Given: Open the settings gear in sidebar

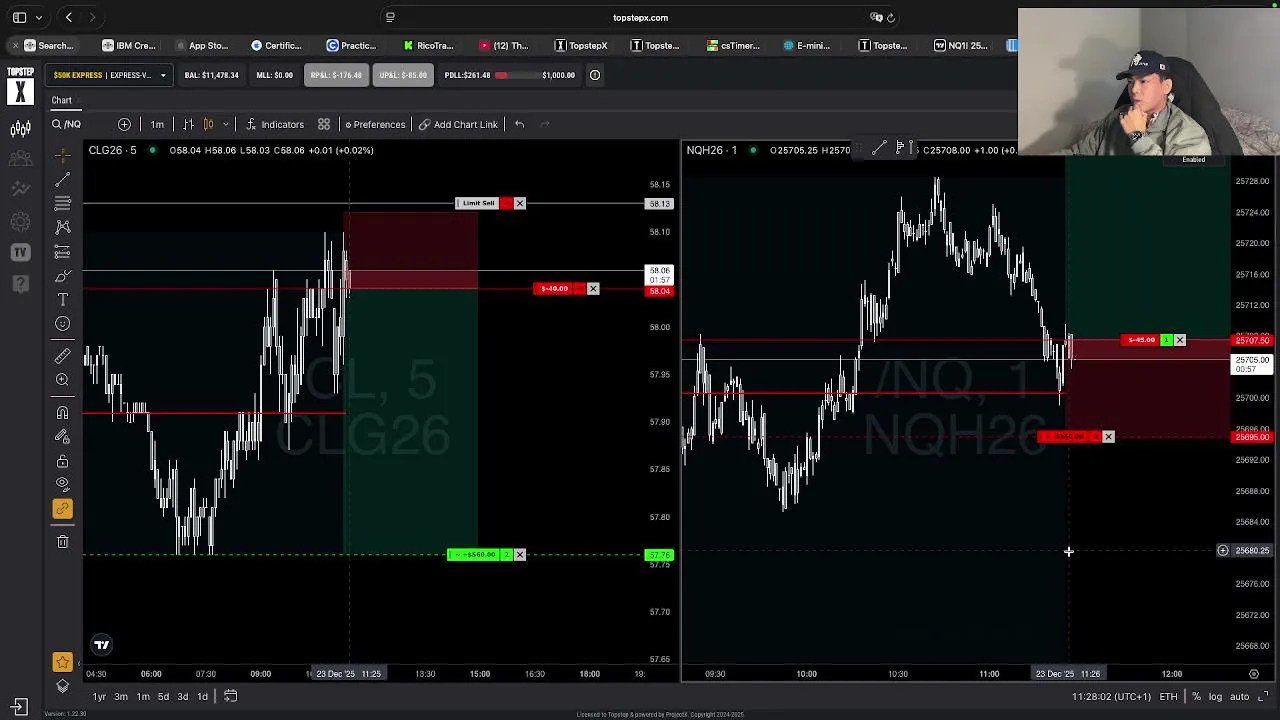Looking at the screenshot, I should click(x=20, y=221).
